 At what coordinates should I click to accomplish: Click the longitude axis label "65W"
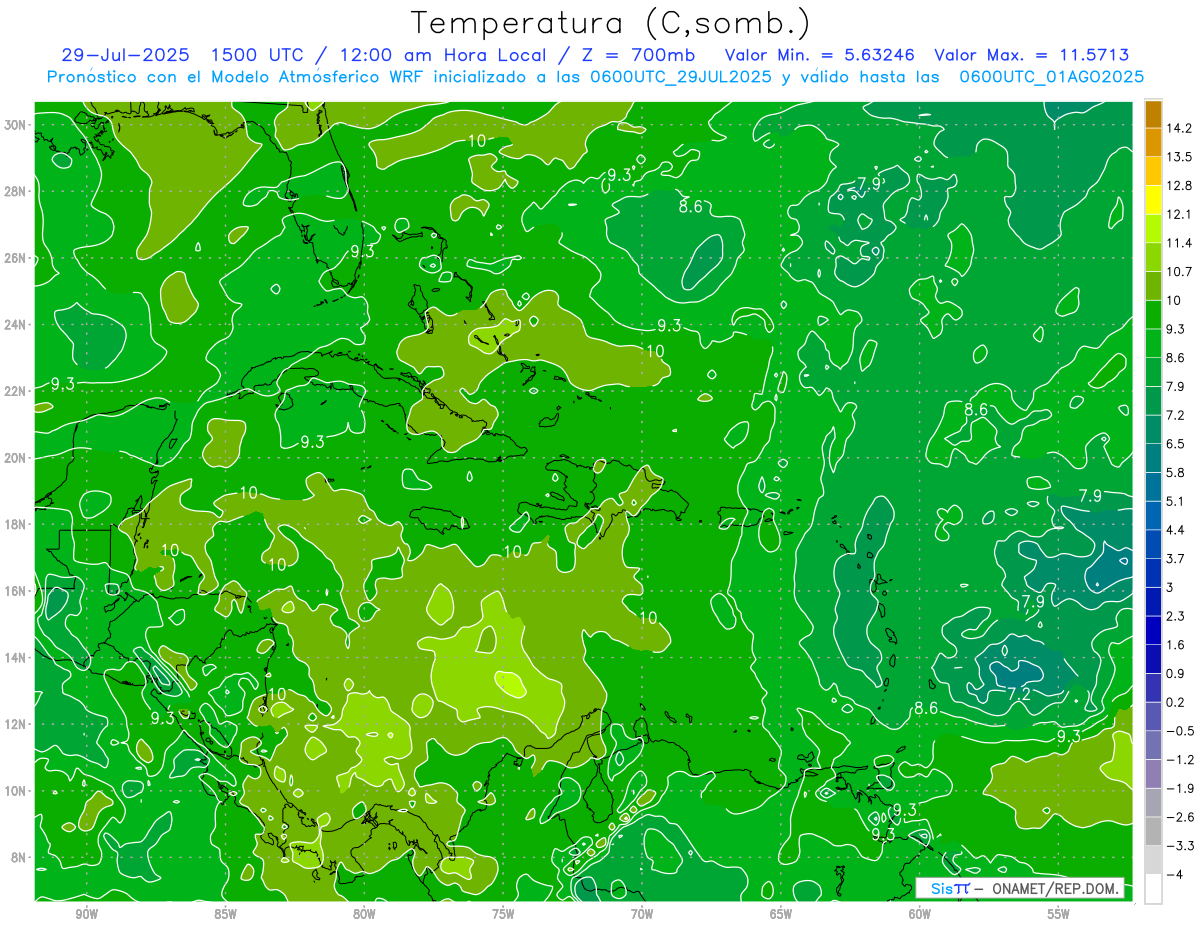[x=781, y=914]
